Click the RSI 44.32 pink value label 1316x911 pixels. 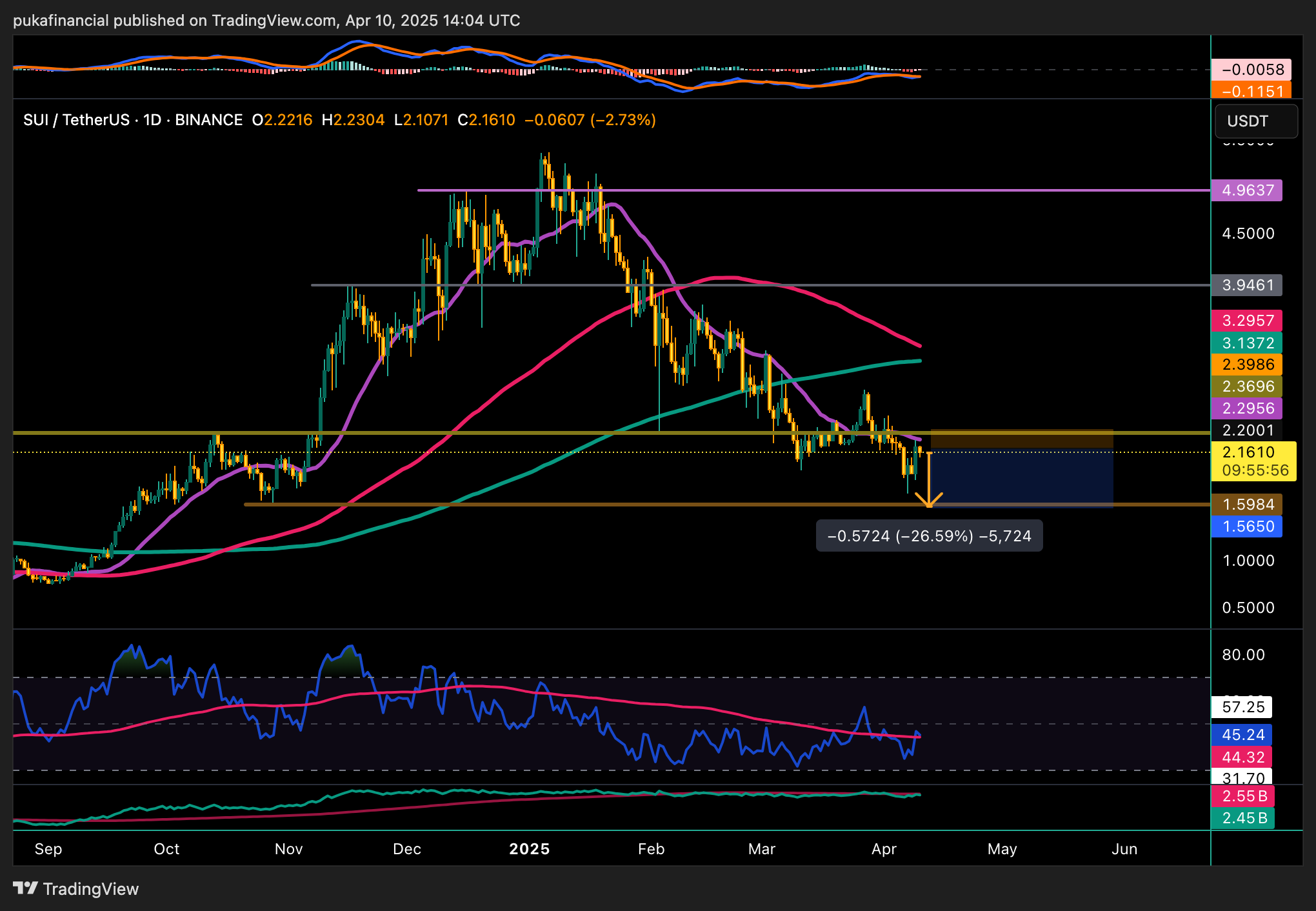tap(1242, 757)
